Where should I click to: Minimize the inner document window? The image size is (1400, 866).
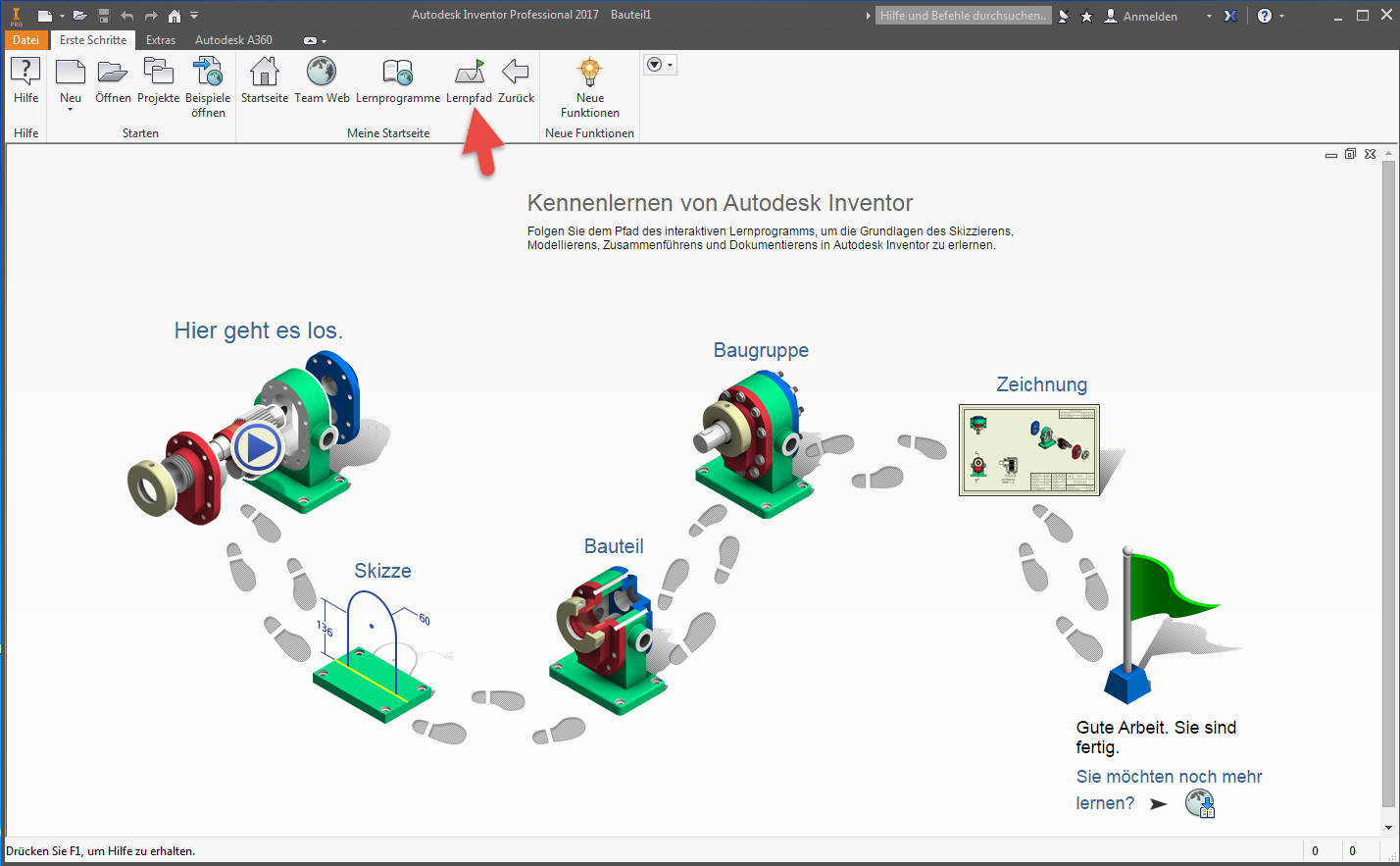click(x=1330, y=155)
